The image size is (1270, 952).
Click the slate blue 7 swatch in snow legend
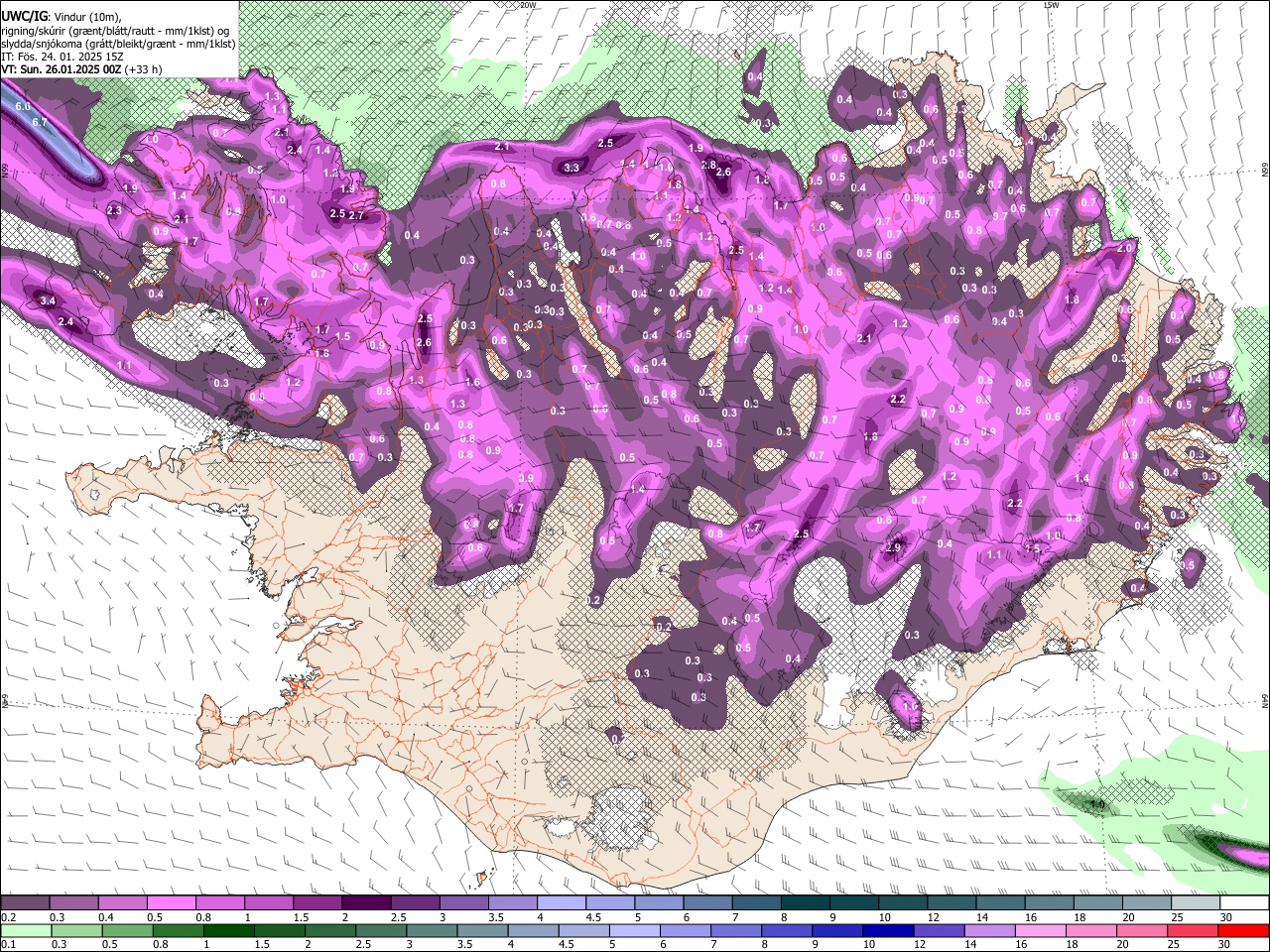click(x=756, y=903)
